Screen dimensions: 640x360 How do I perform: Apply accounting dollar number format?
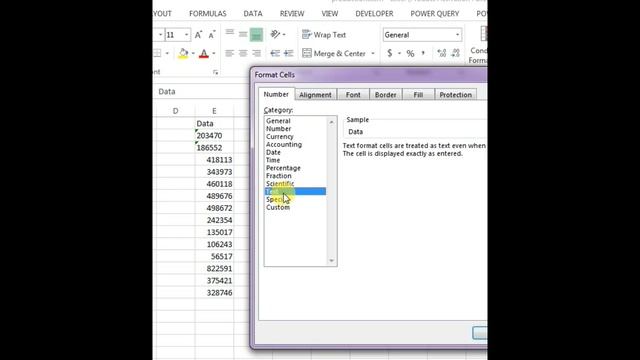pyautogui.click(x=390, y=53)
